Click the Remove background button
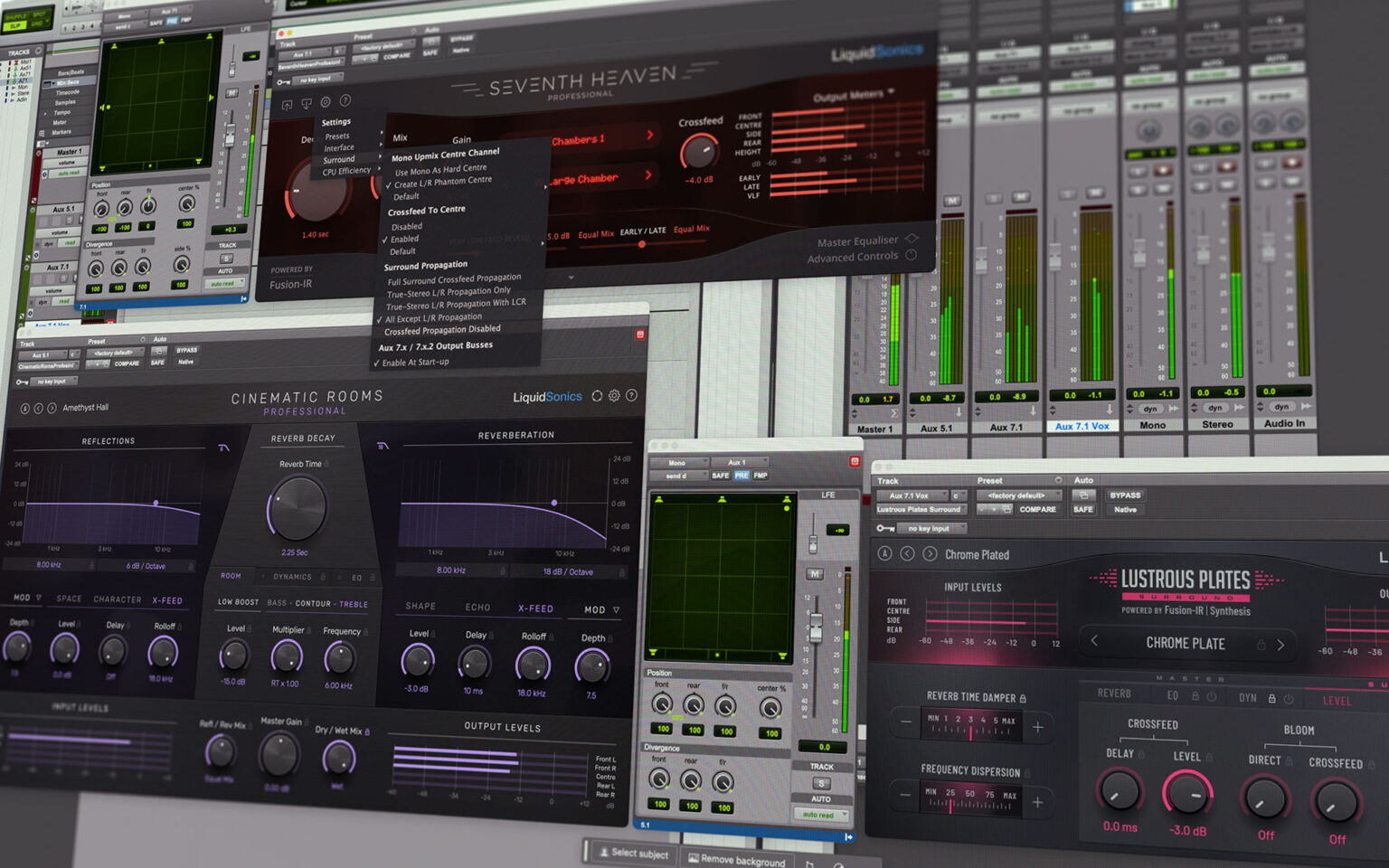 [x=738, y=860]
